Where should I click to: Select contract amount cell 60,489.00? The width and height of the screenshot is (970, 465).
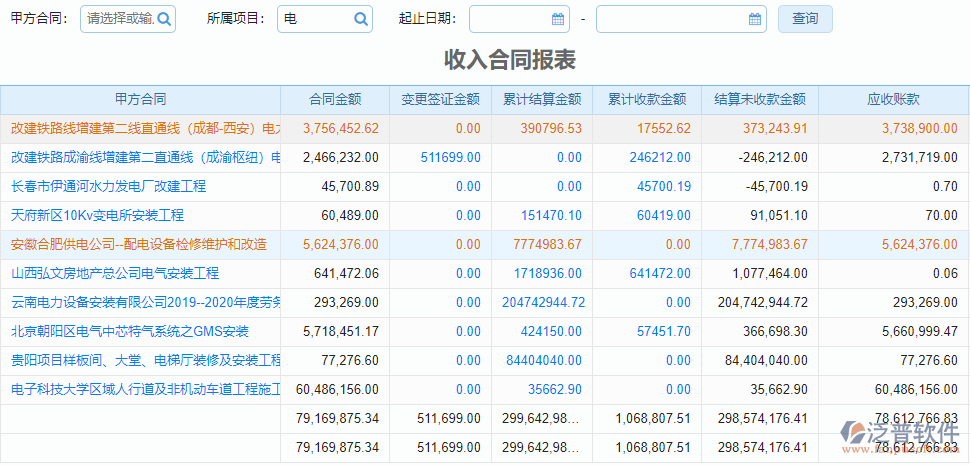350,215
